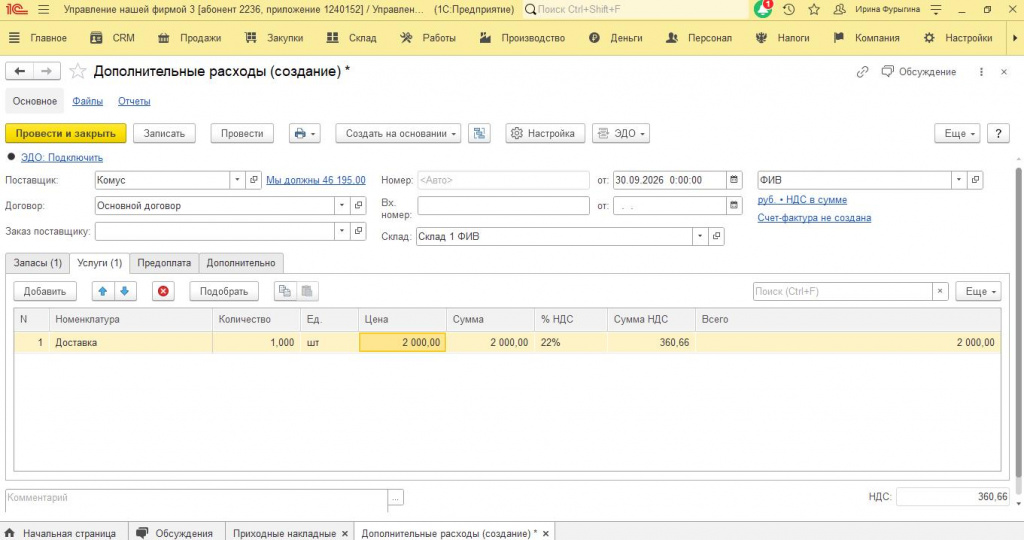The height and width of the screenshot is (540, 1024).
Task: Open the Поставщик Комус card icon
Action: [x=254, y=180]
